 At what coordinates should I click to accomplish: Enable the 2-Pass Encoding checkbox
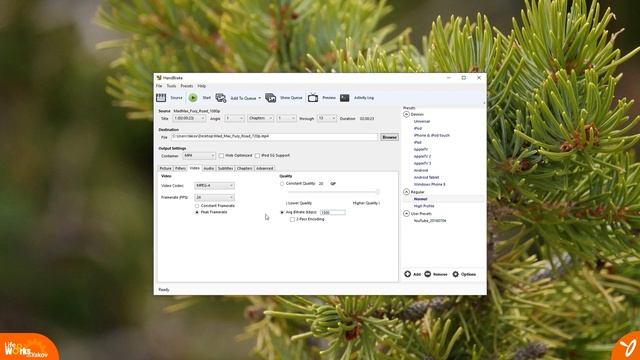point(292,219)
